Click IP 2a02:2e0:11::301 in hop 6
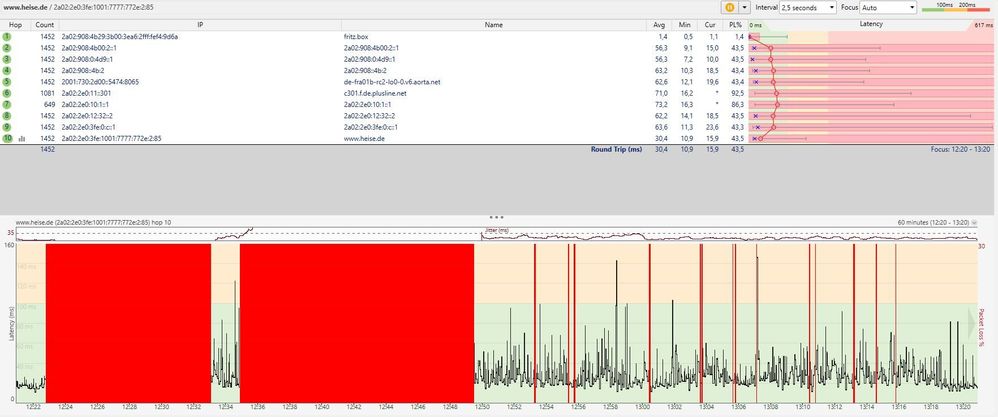The width and height of the screenshot is (998, 417). point(87,94)
